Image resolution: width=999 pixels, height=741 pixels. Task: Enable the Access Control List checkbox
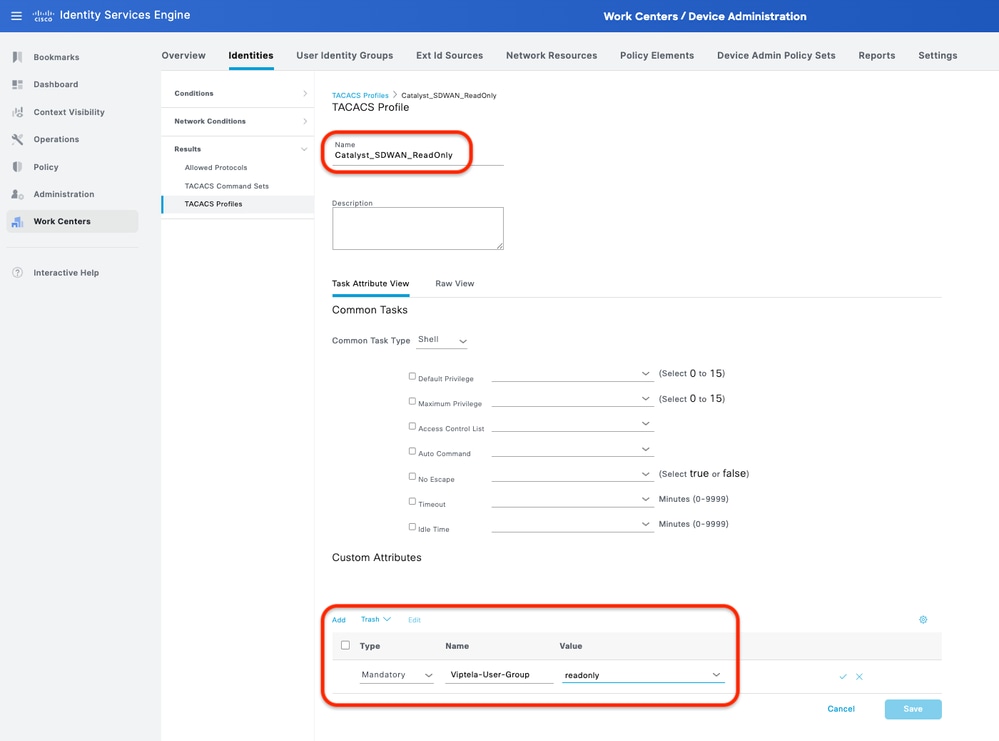(412, 426)
